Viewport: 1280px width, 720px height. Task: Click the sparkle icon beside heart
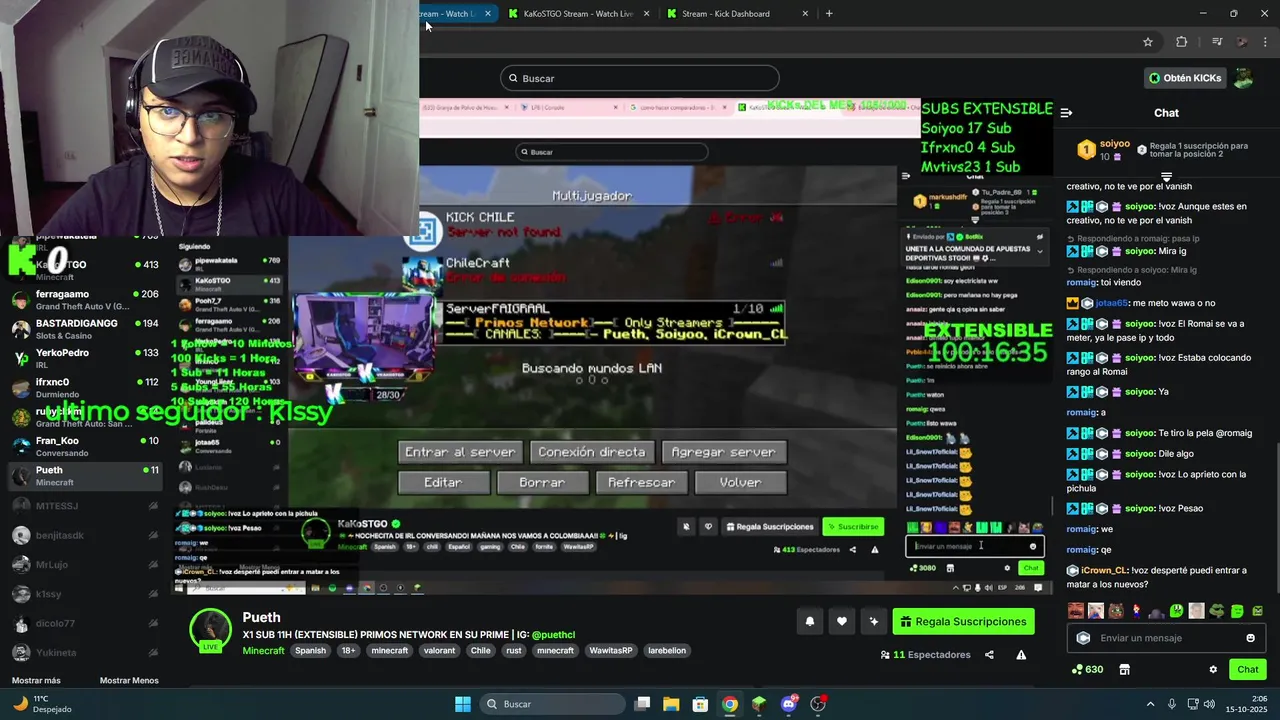coord(874,622)
